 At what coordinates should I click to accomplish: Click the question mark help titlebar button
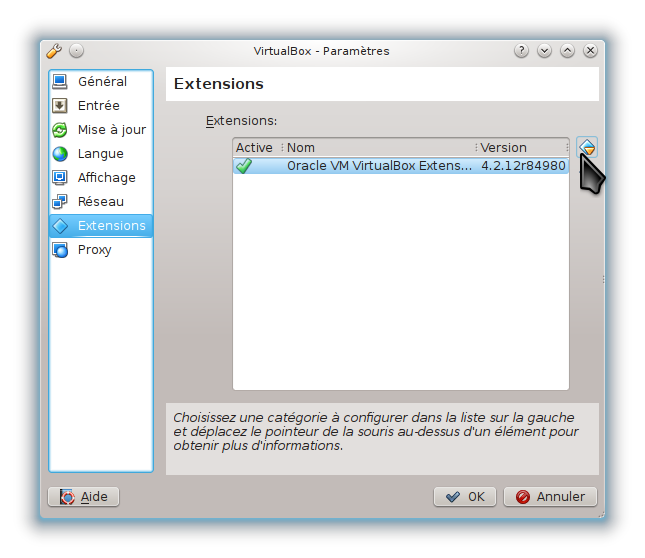[521, 51]
